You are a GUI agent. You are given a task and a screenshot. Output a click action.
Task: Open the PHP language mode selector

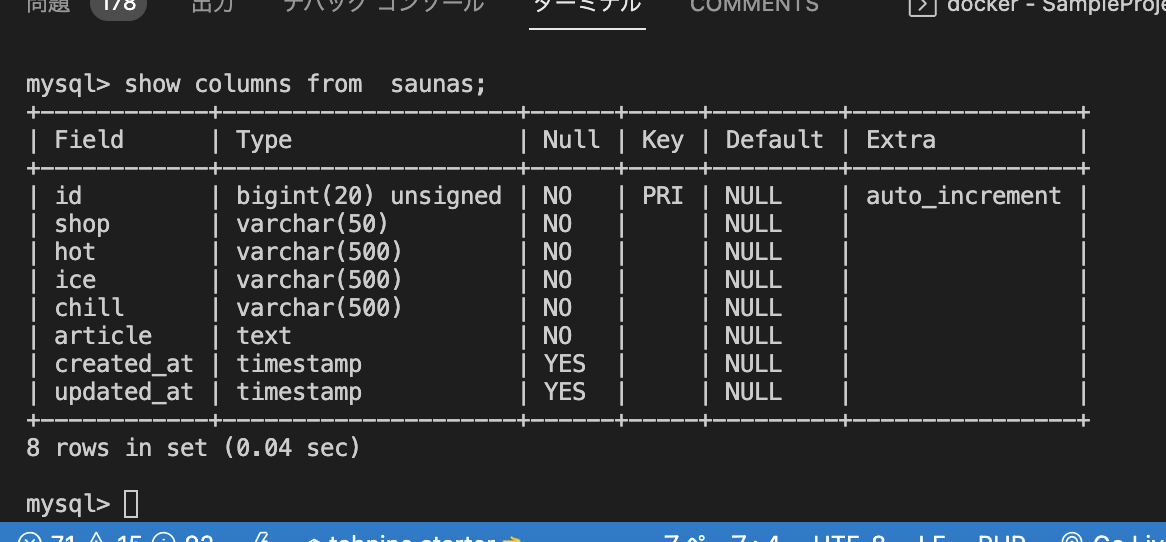[x=1003, y=537]
